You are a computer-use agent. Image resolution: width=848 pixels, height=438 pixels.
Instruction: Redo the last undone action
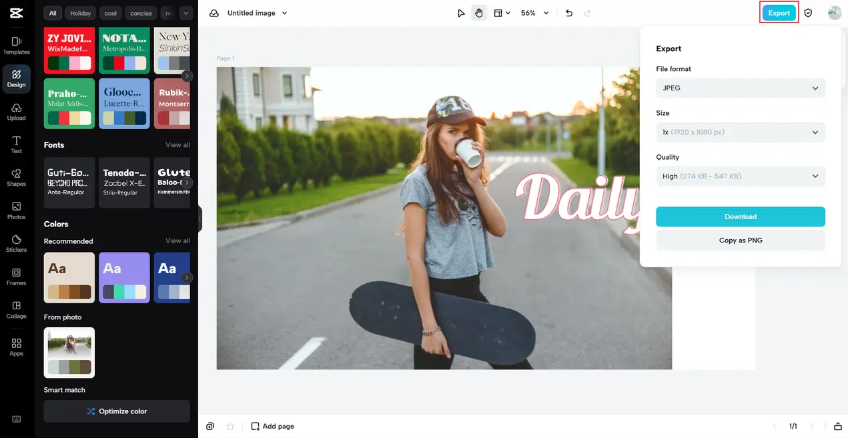(587, 13)
